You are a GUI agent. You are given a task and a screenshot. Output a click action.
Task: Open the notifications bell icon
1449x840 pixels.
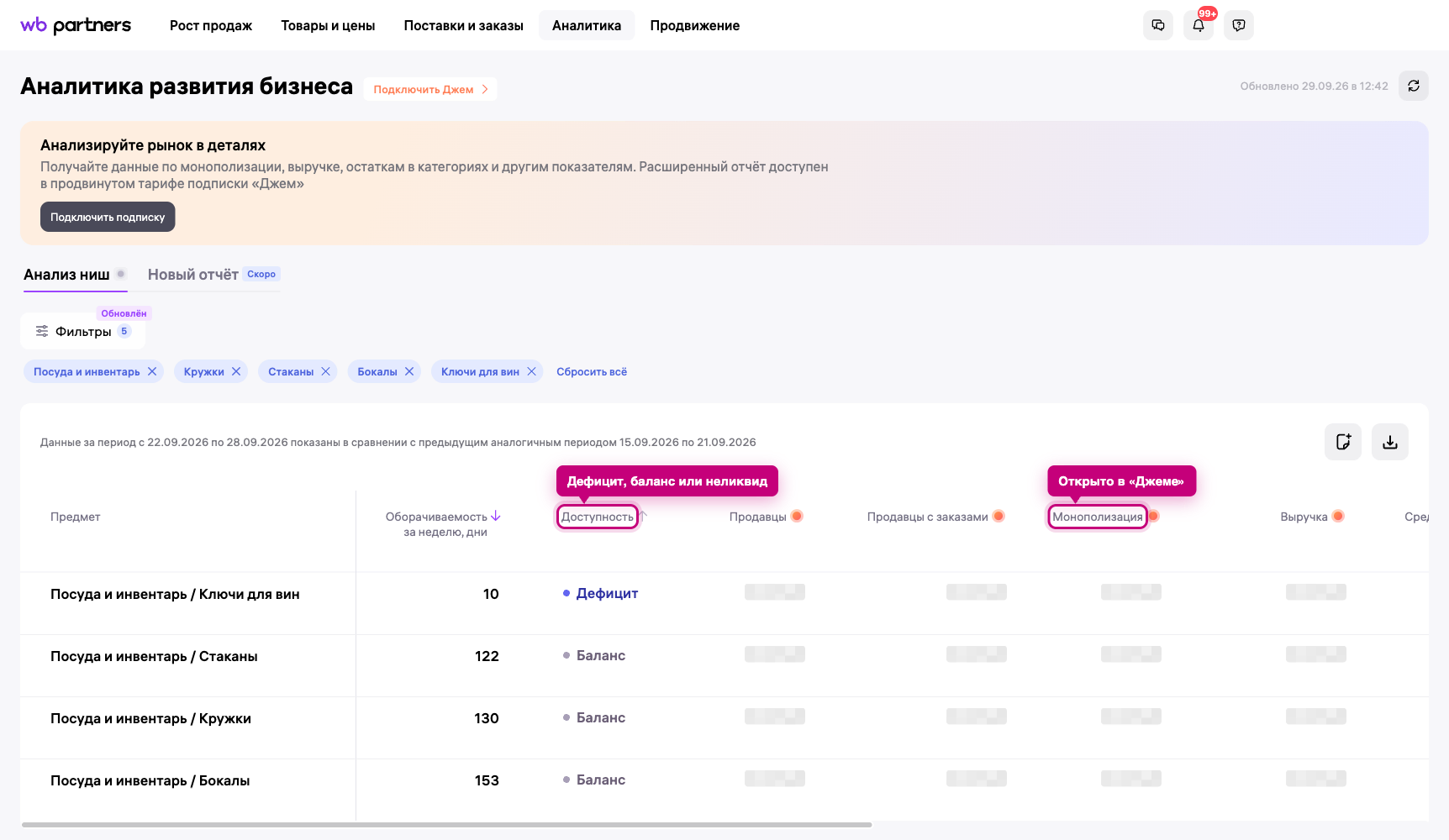(1199, 25)
